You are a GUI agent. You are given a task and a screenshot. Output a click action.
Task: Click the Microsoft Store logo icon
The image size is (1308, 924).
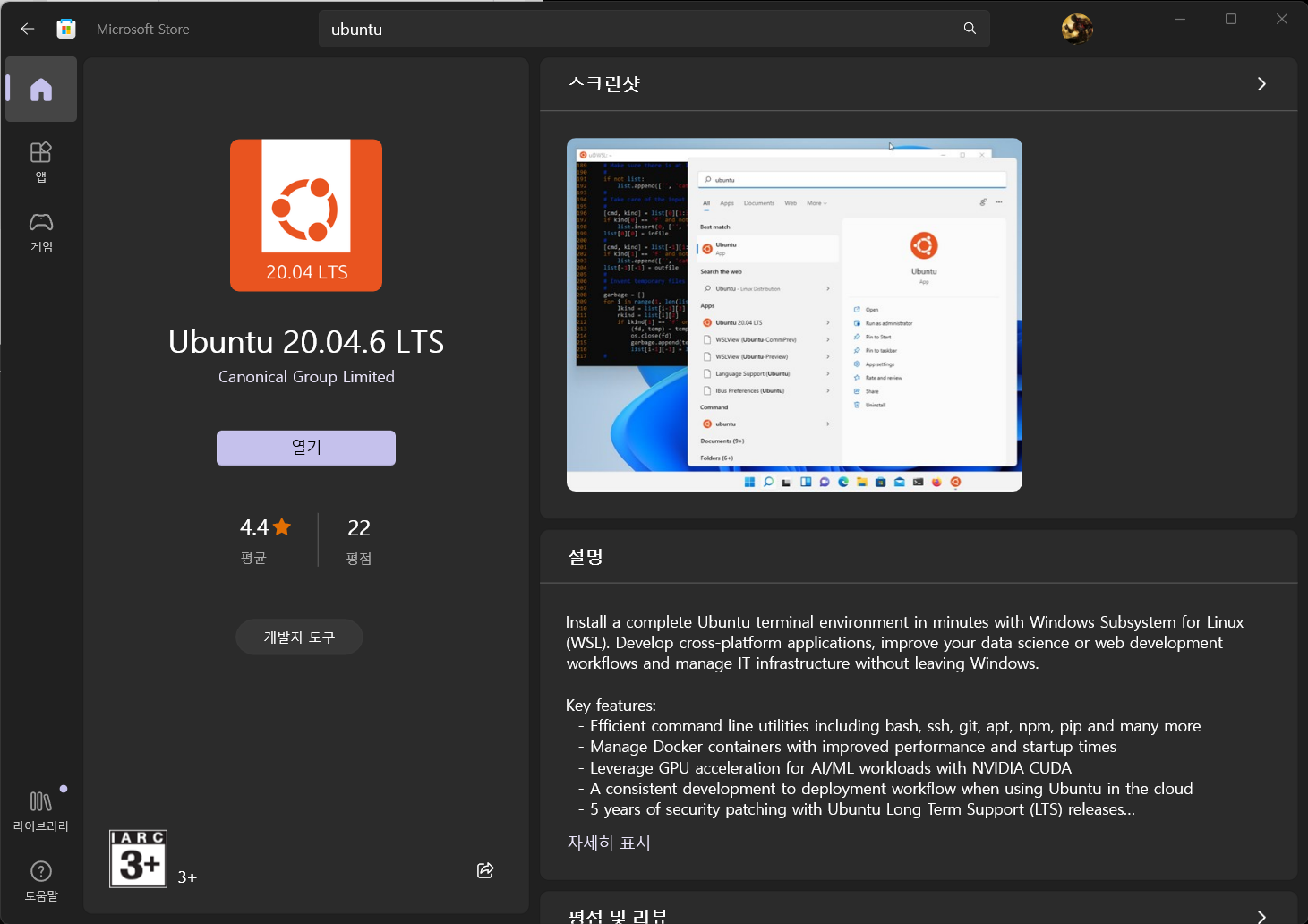[66, 29]
